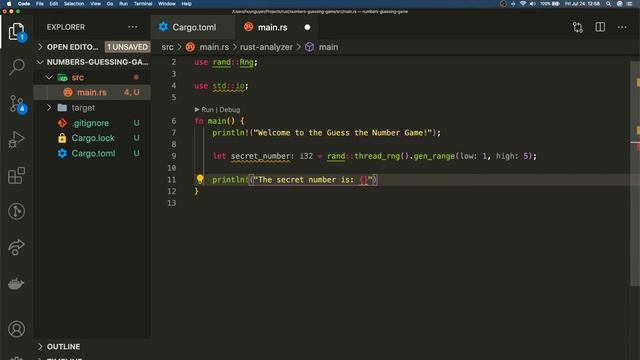Screen dimensions: 640x360
Task: Click the use std::io line
Action: point(221,86)
